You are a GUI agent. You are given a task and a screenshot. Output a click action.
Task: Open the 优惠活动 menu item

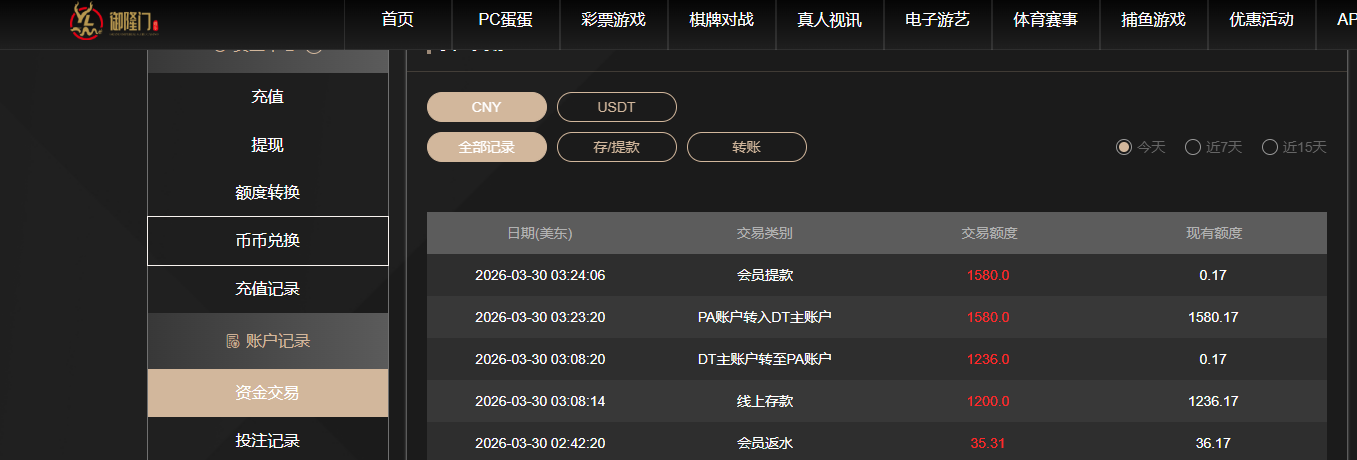coord(1262,19)
